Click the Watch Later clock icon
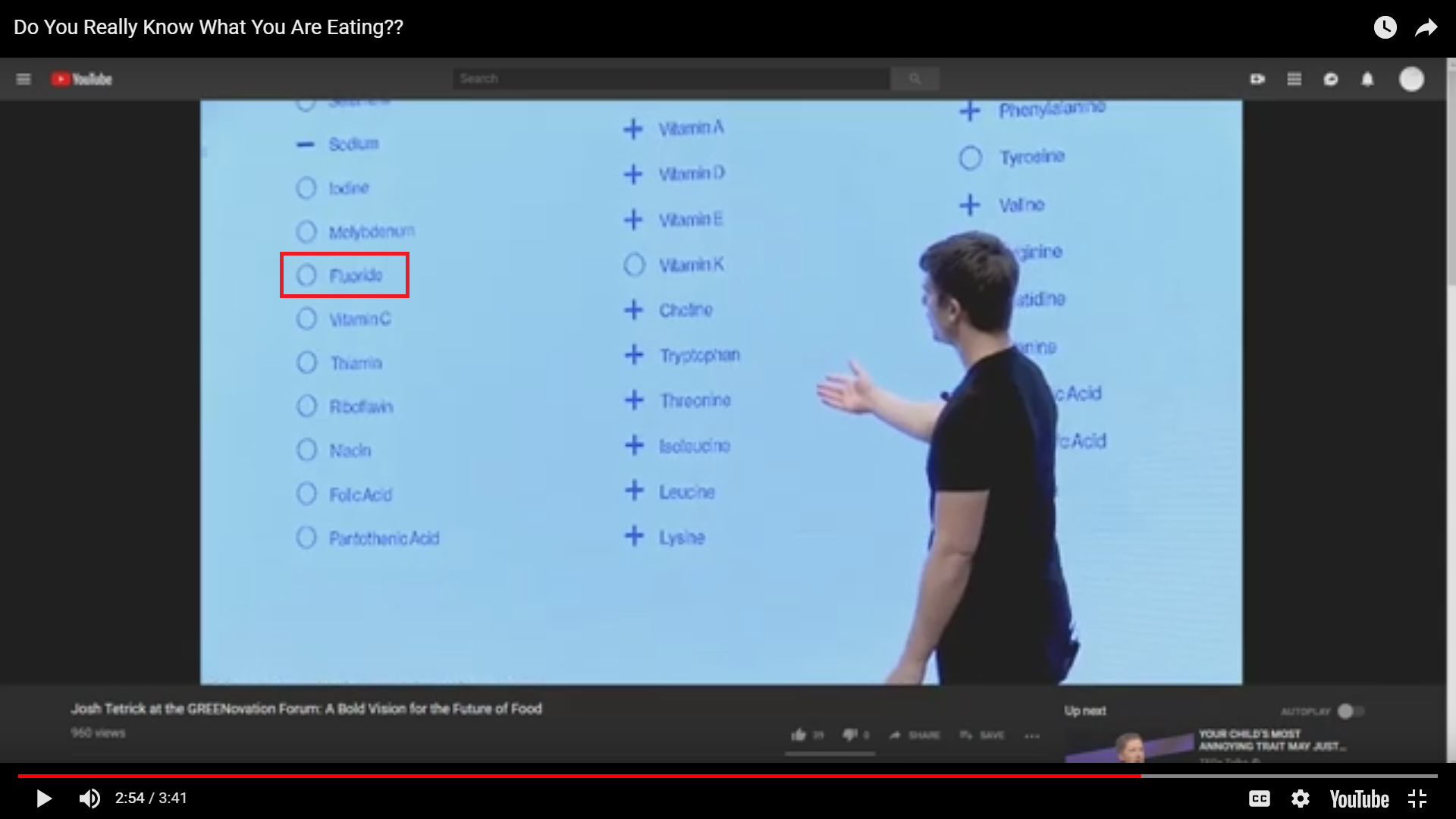This screenshot has width=1456, height=819. click(x=1385, y=28)
